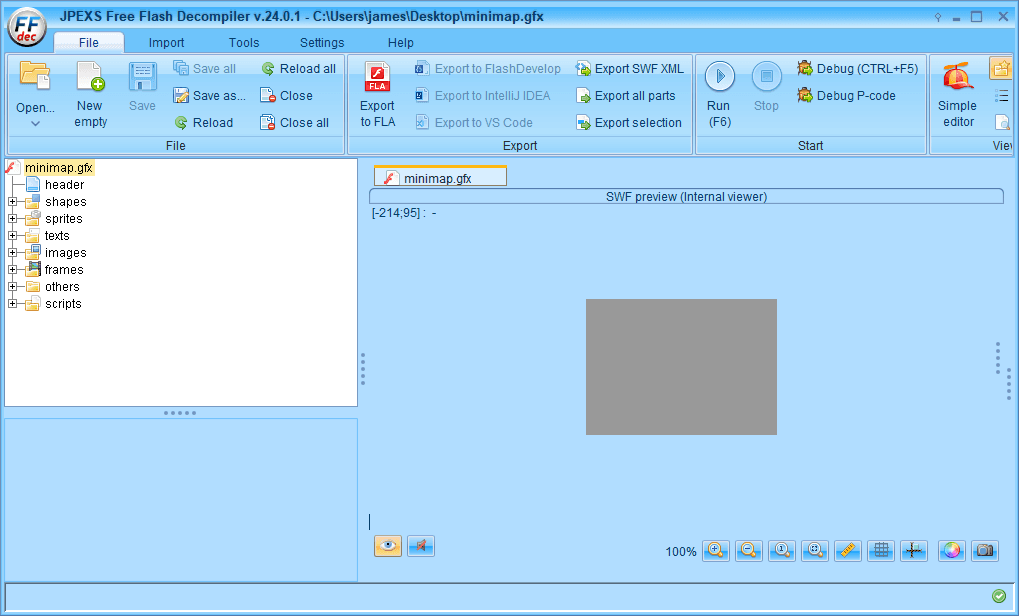Open the dropdown arrow under Open

[35, 124]
